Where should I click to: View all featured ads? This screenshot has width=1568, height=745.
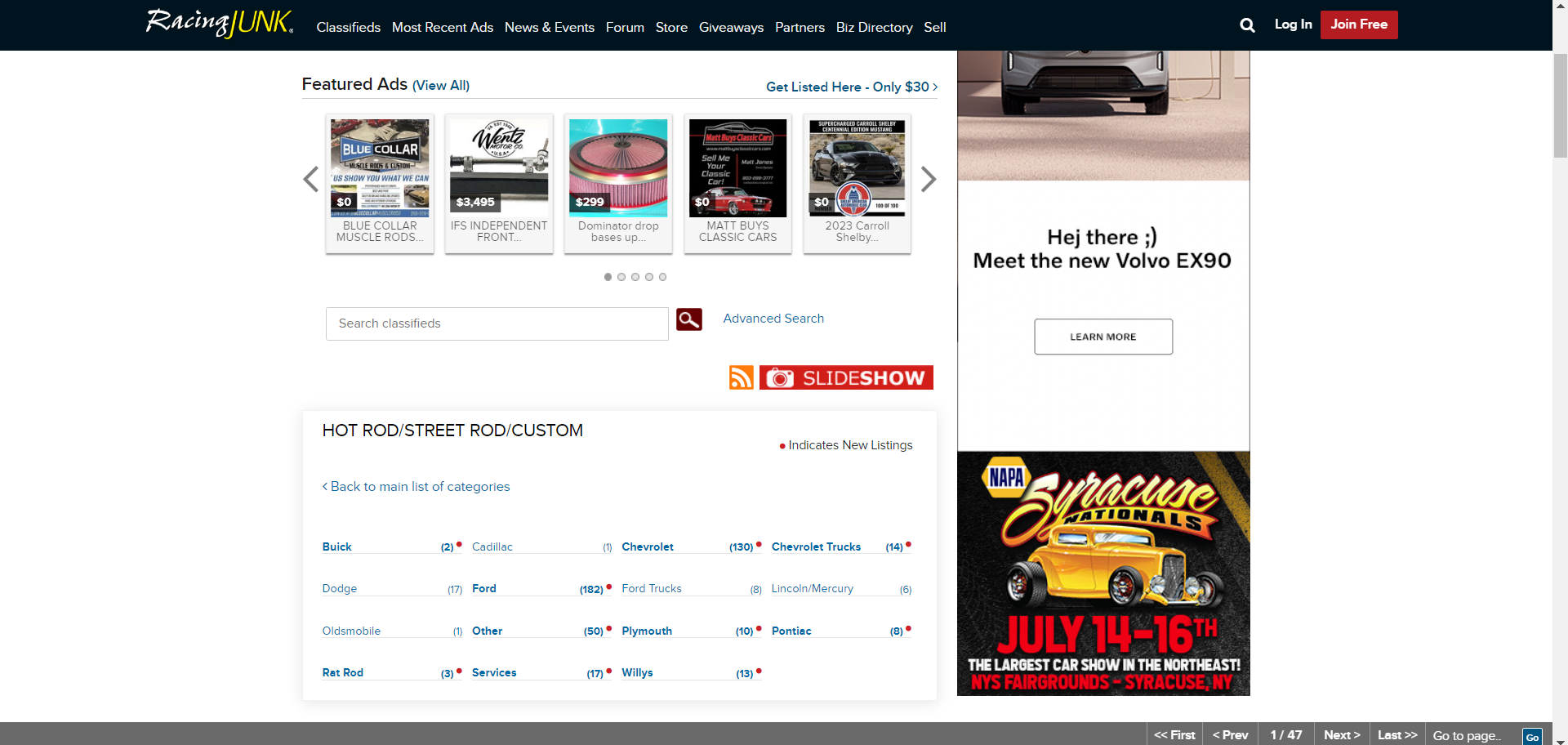pyautogui.click(x=441, y=85)
